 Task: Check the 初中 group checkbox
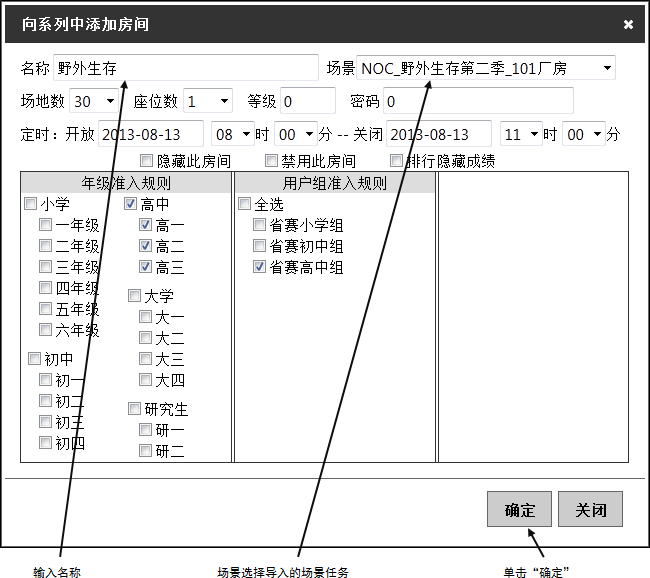[x=34, y=358]
